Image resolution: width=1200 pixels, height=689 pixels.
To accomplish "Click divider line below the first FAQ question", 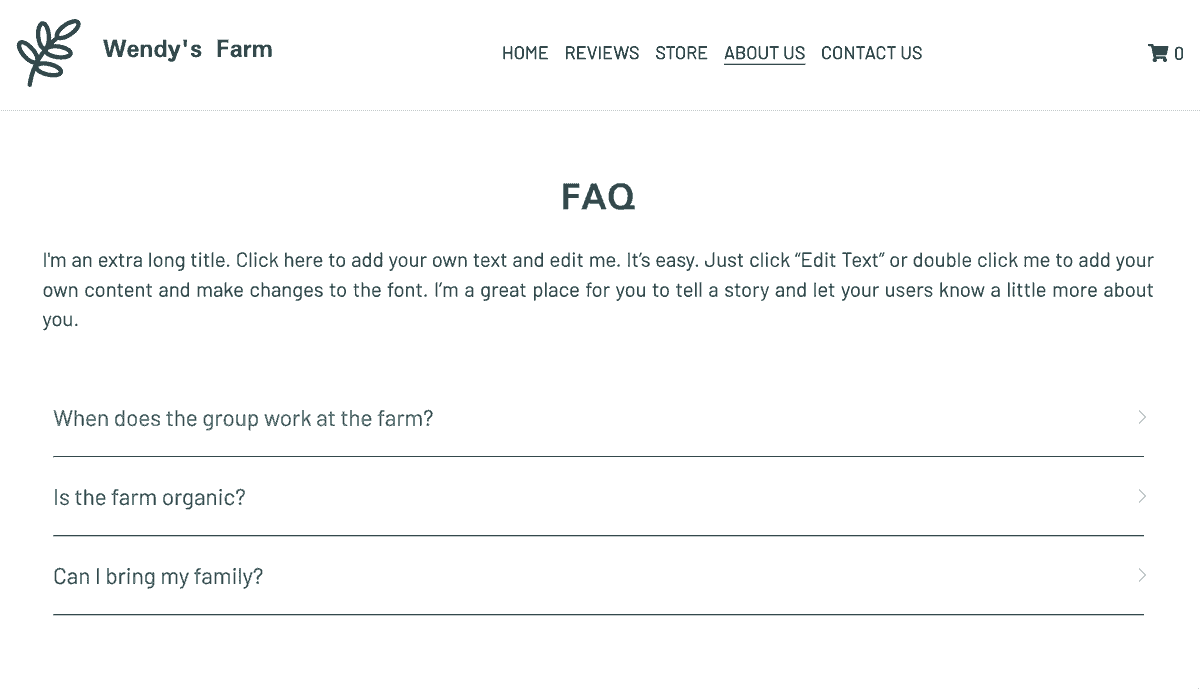I will (598, 456).
